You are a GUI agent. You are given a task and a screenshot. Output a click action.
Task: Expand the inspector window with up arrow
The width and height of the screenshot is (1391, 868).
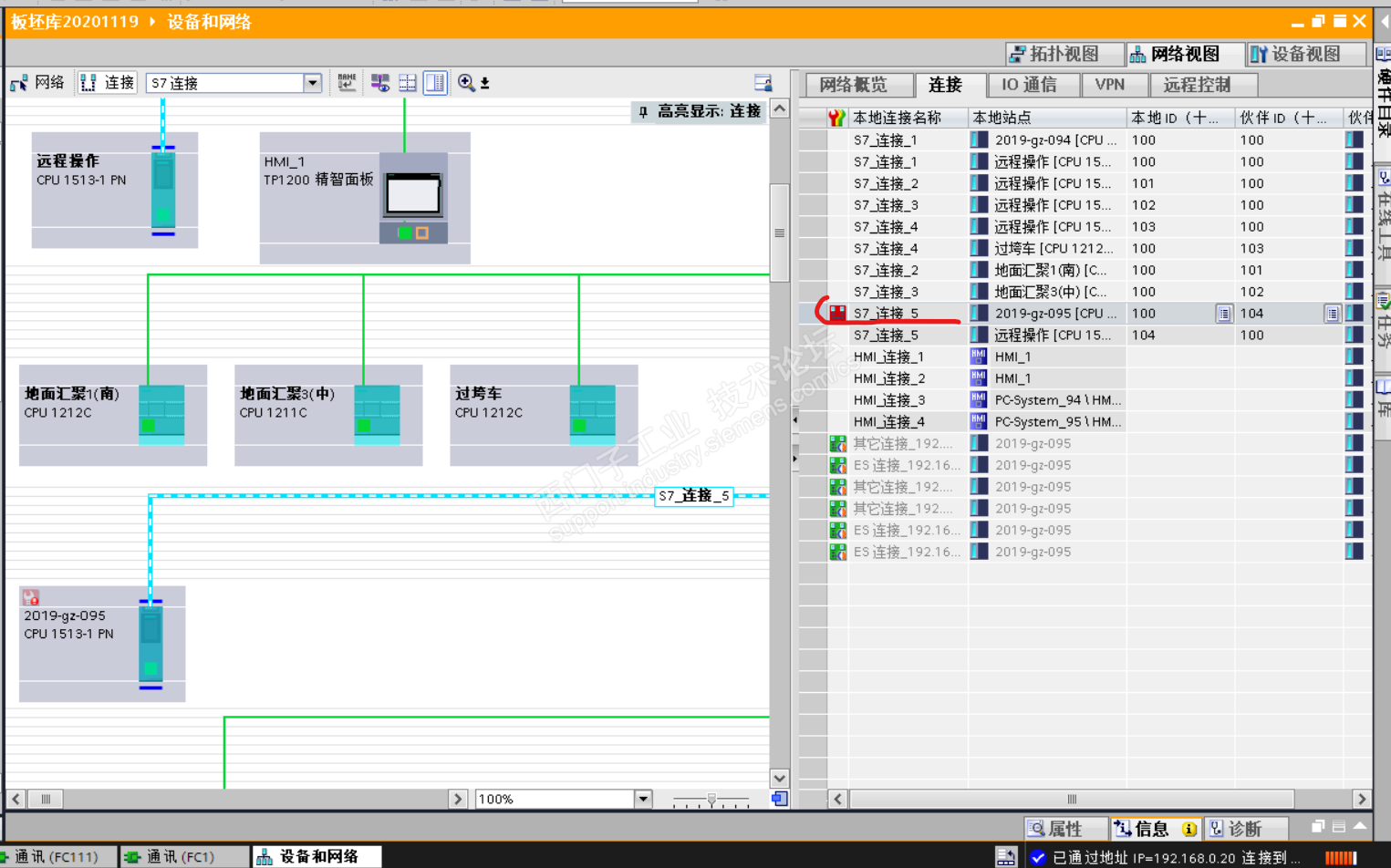tap(1360, 827)
